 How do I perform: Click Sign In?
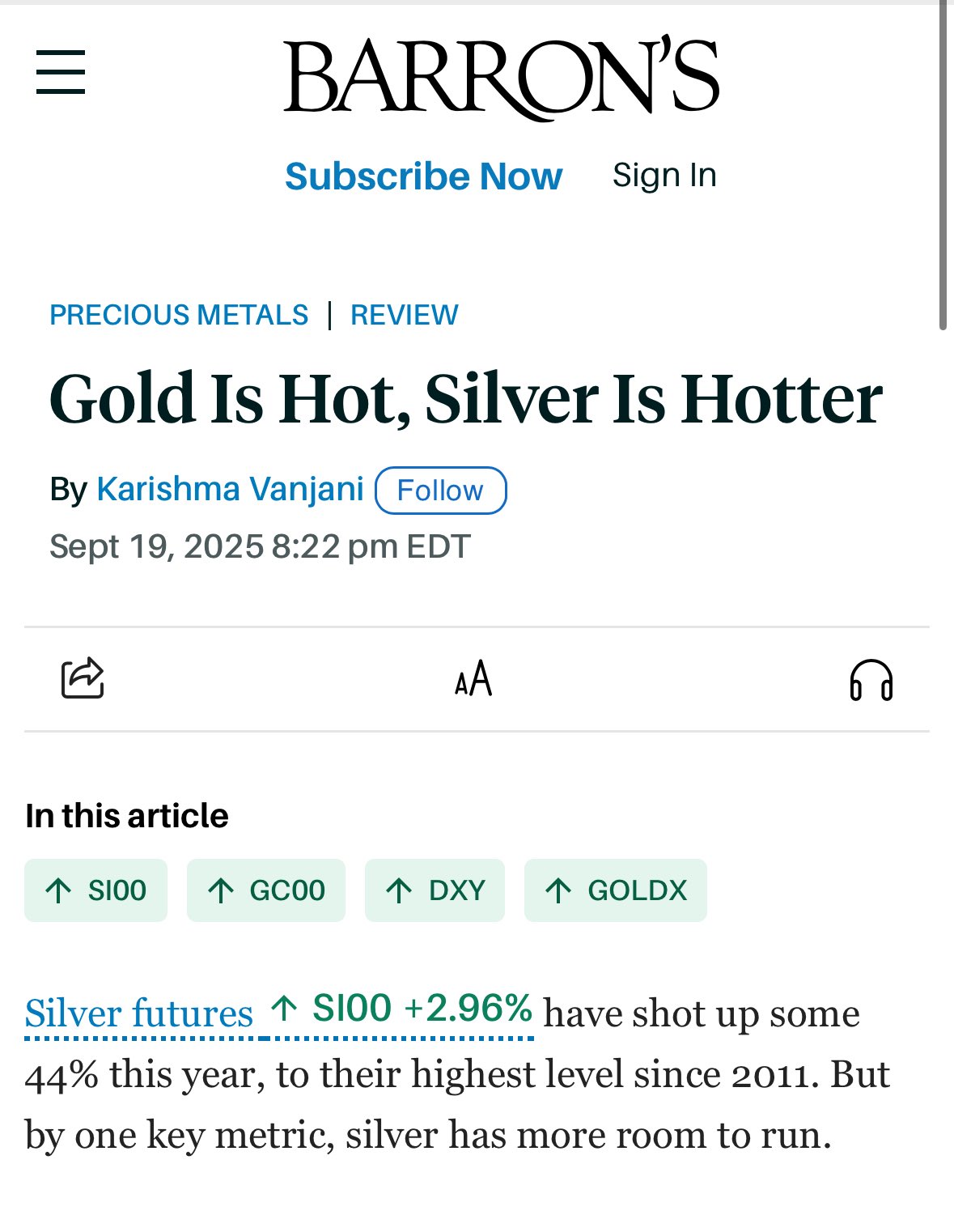pyautogui.click(x=664, y=175)
